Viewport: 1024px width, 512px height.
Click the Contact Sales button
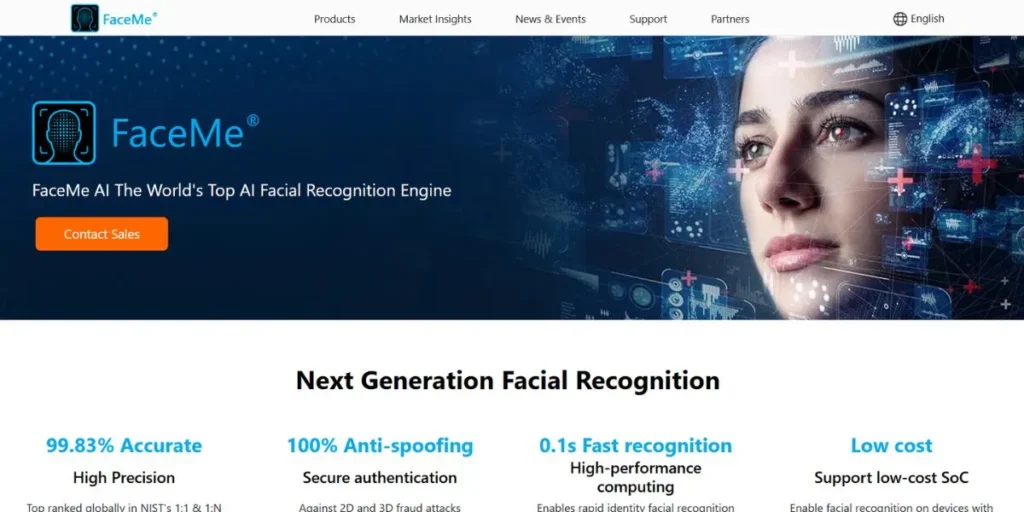pos(102,234)
